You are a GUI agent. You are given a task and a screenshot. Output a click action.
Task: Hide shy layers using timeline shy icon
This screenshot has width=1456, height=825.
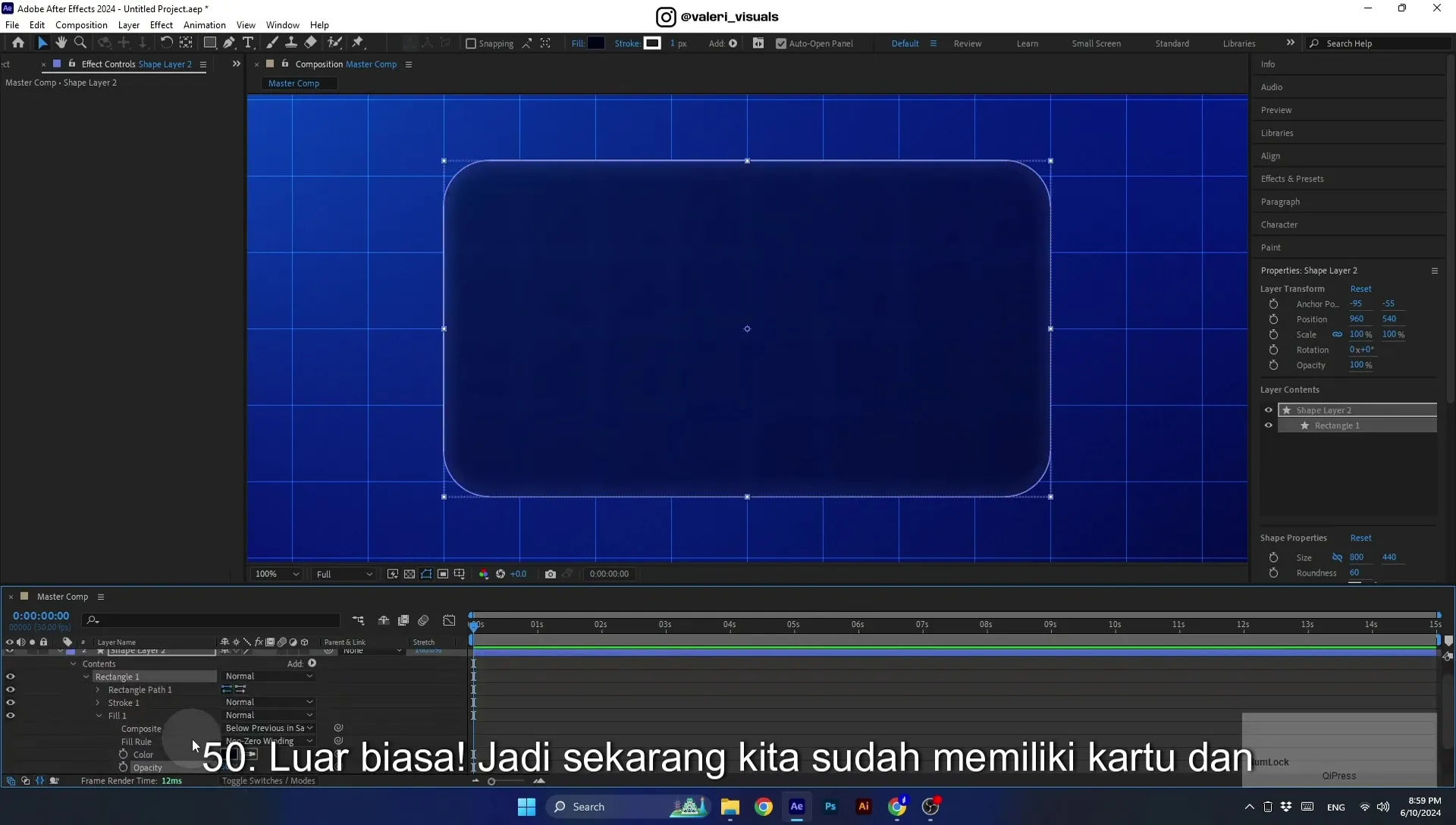(384, 620)
